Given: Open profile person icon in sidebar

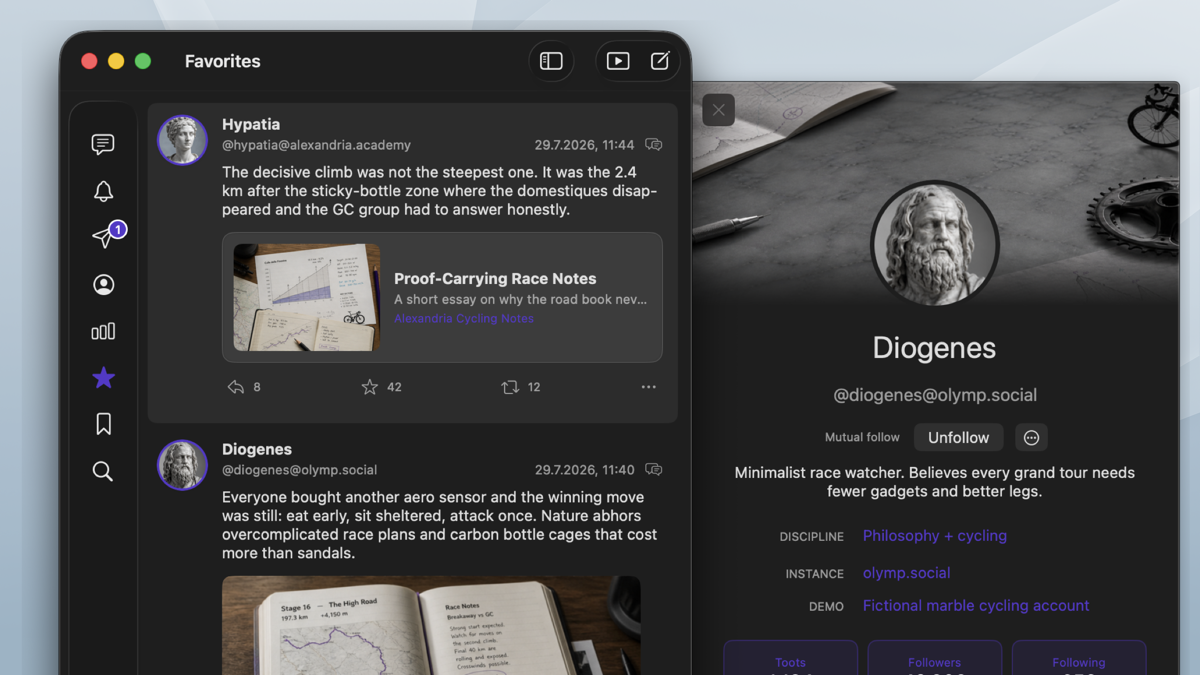Looking at the screenshot, I should pos(103,285).
